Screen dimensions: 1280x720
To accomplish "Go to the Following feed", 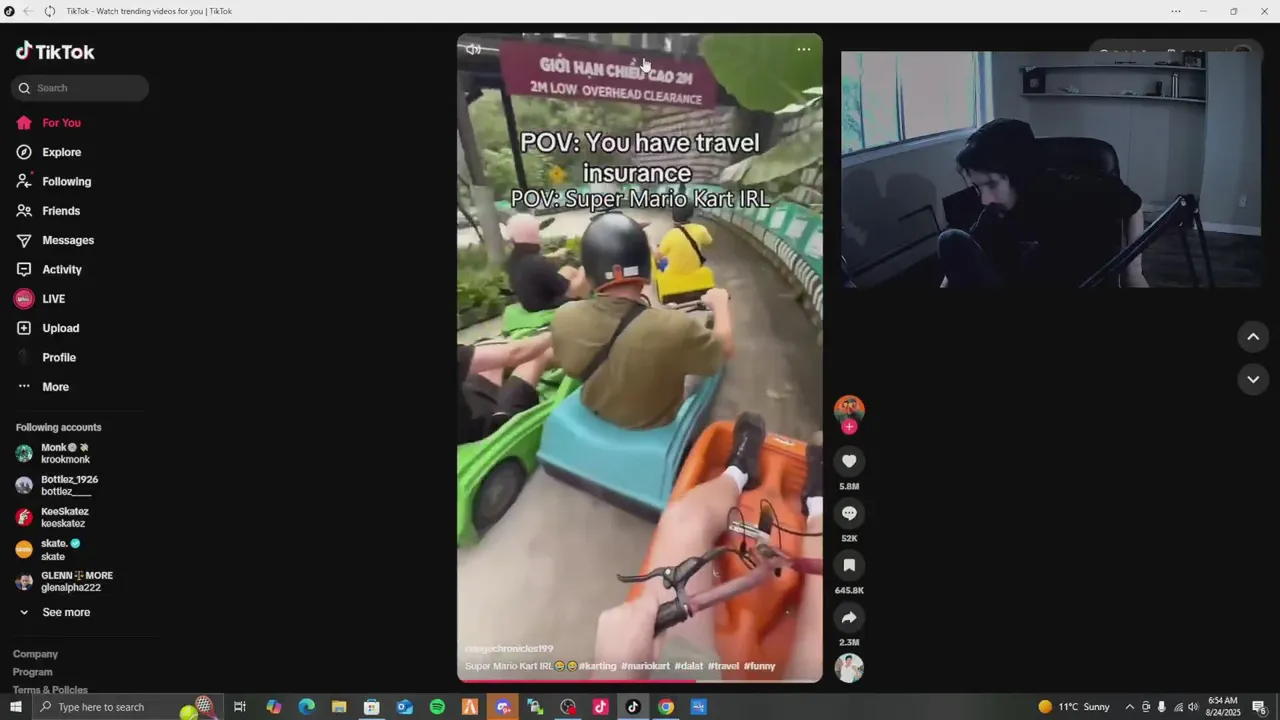I will (53, 181).
